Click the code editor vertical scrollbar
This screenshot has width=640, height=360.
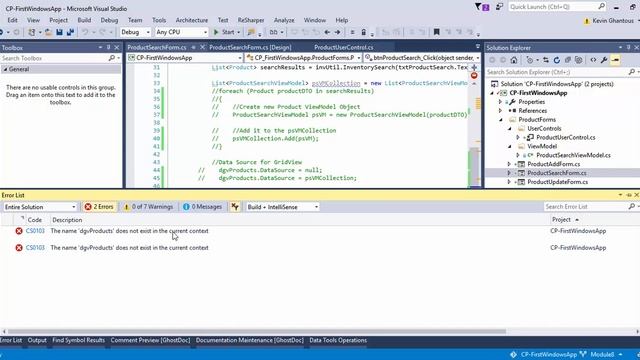[474, 168]
